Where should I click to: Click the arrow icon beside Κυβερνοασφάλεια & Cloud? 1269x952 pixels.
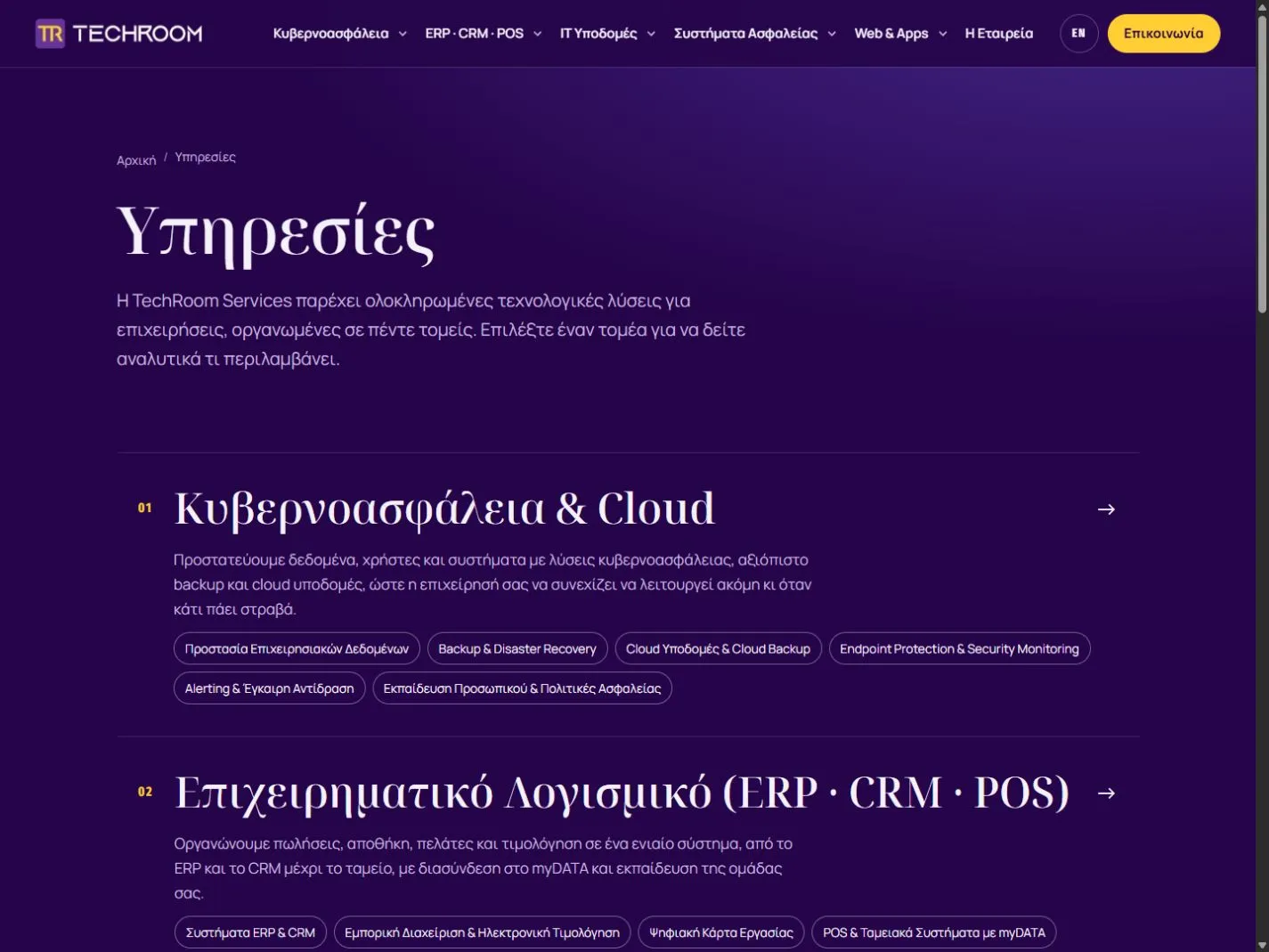point(1106,509)
